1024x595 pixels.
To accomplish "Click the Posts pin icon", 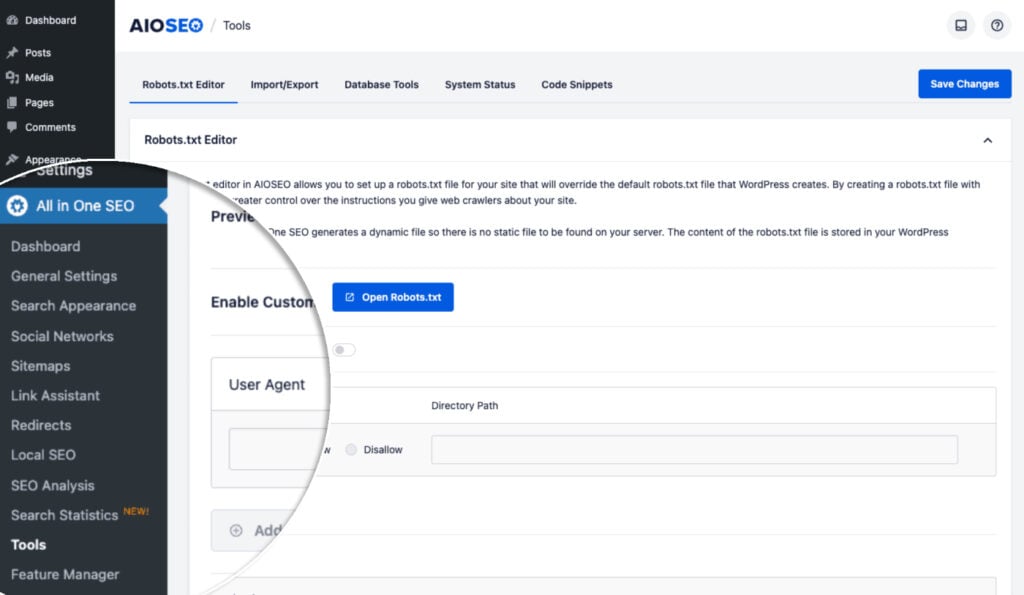I will point(12,52).
